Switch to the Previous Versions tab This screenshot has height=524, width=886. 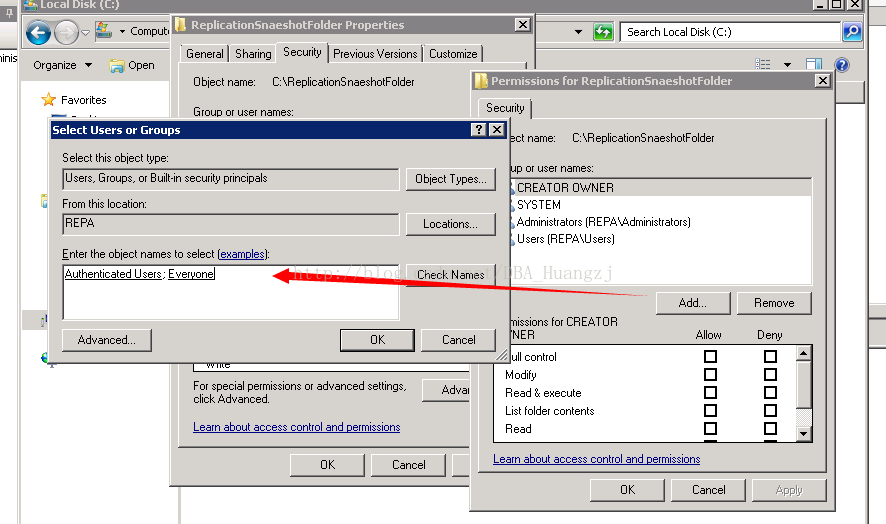[375, 54]
